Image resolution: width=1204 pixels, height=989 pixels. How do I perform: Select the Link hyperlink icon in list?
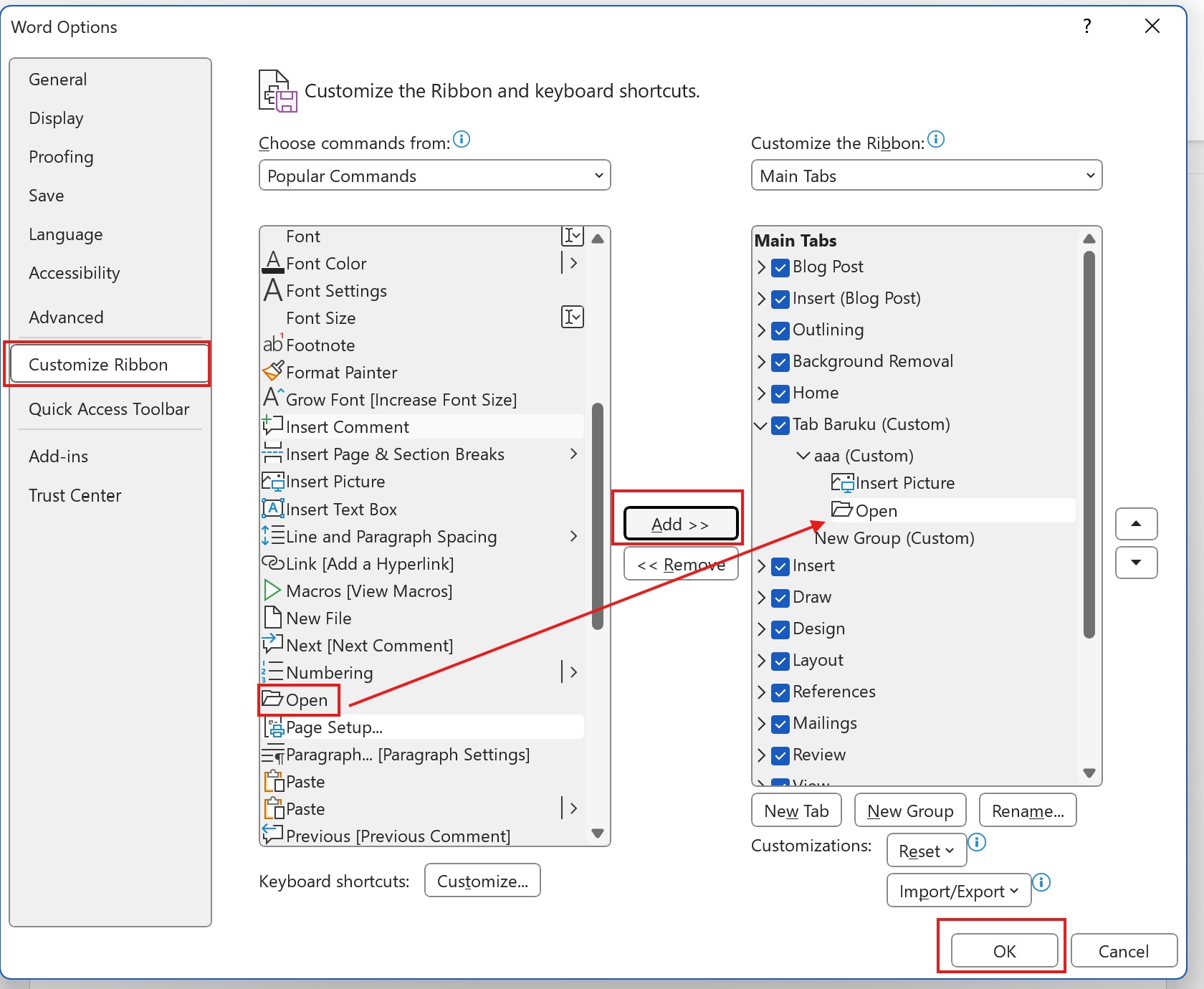pyautogui.click(x=273, y=563)
